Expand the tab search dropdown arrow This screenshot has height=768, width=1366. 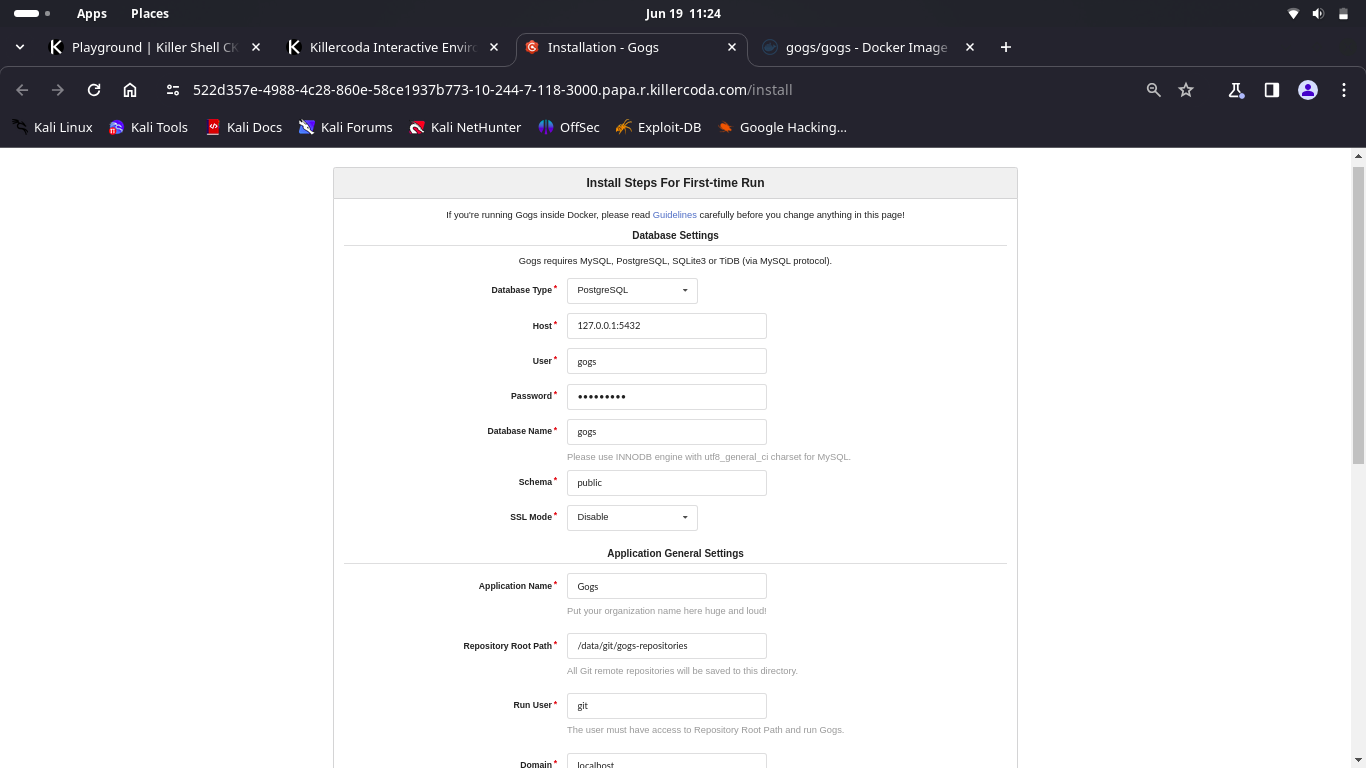coord(20,47)
